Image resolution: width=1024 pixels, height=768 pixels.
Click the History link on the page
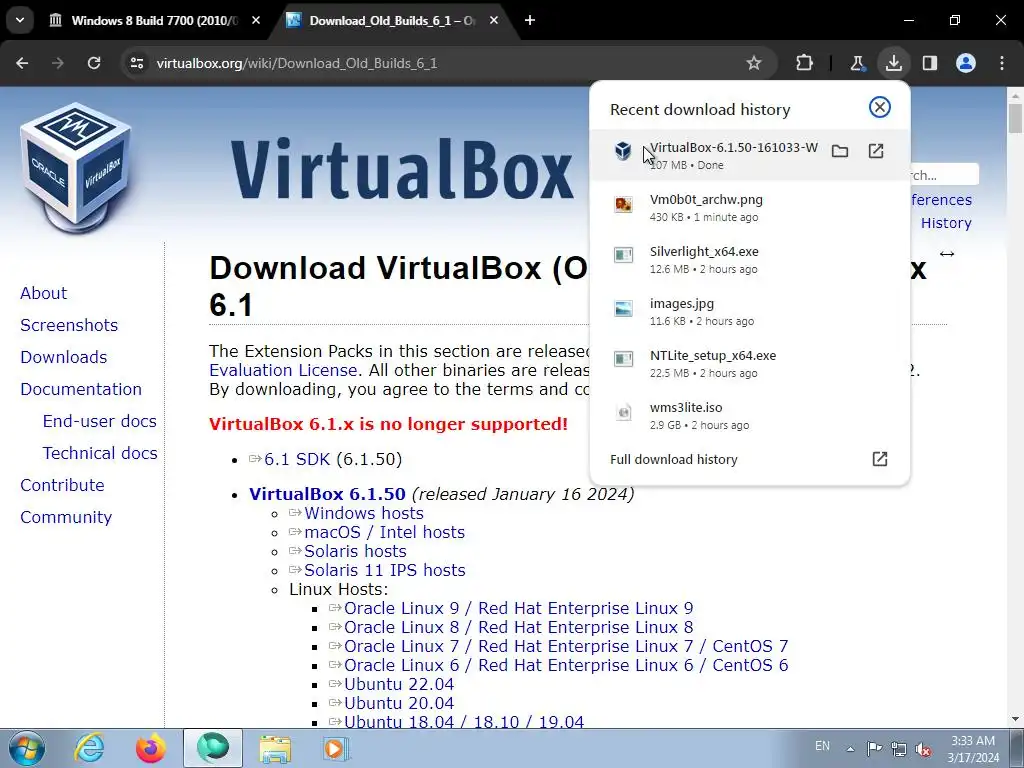[x=946, y=223]
